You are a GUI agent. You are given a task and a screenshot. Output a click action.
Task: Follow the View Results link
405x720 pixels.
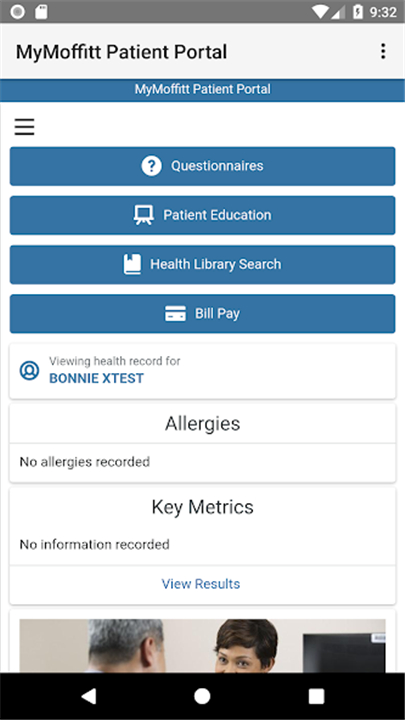point(201,584)
